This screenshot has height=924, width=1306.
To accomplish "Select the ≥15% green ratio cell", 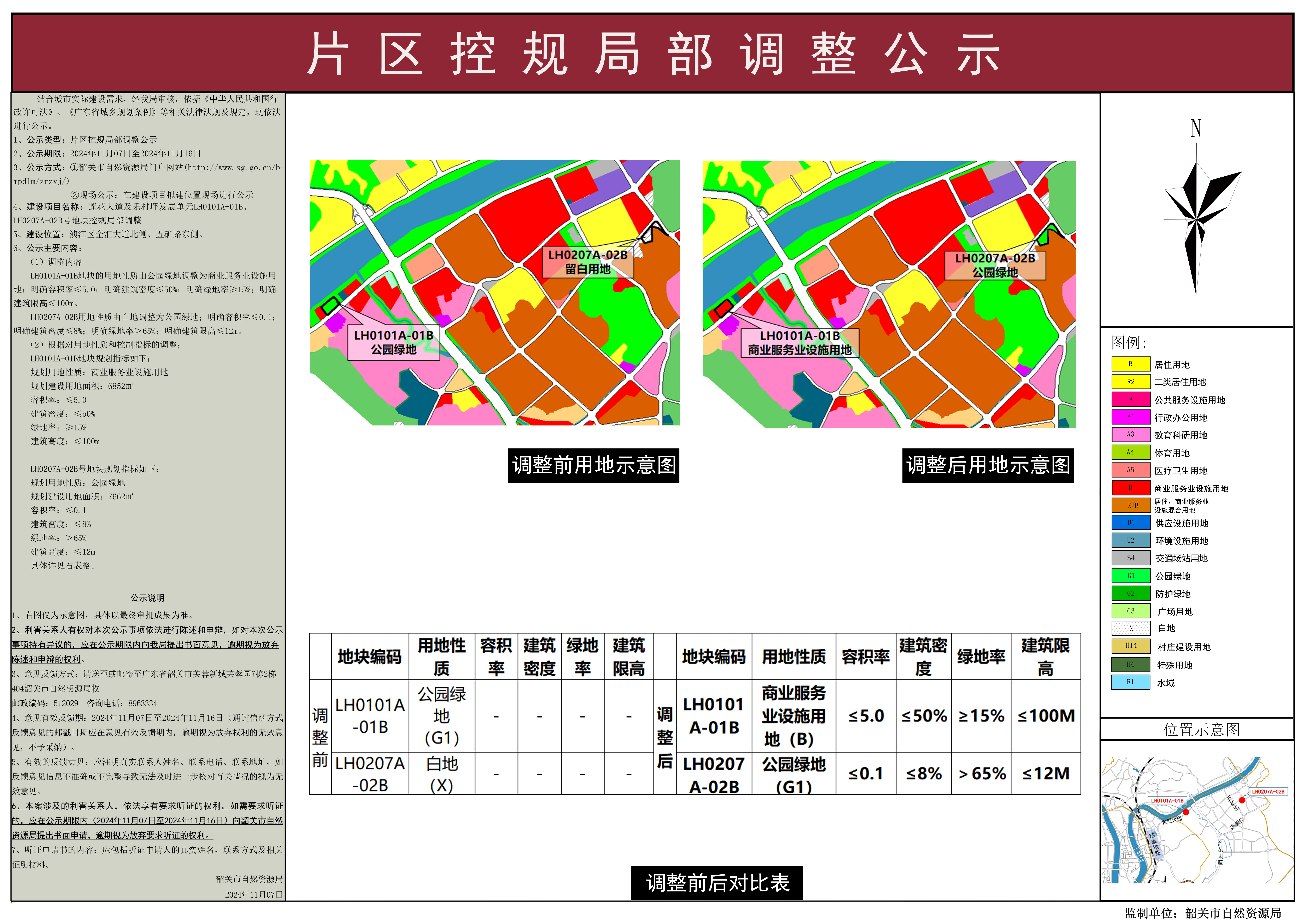I will pyautogui.click(x=981, y=716).
